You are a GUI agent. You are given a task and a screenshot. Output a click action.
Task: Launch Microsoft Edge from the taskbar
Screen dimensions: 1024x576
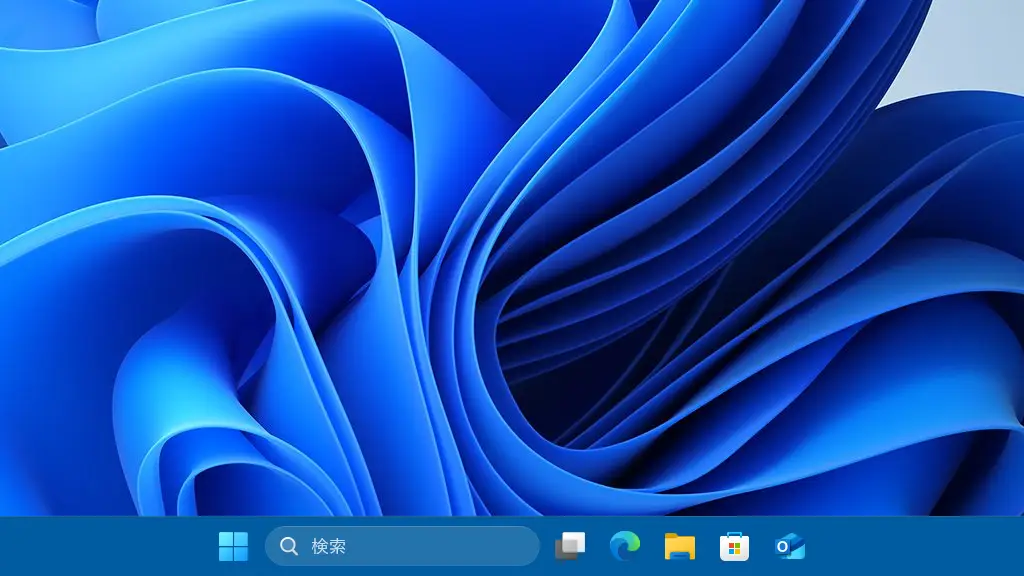pos(625,546)
